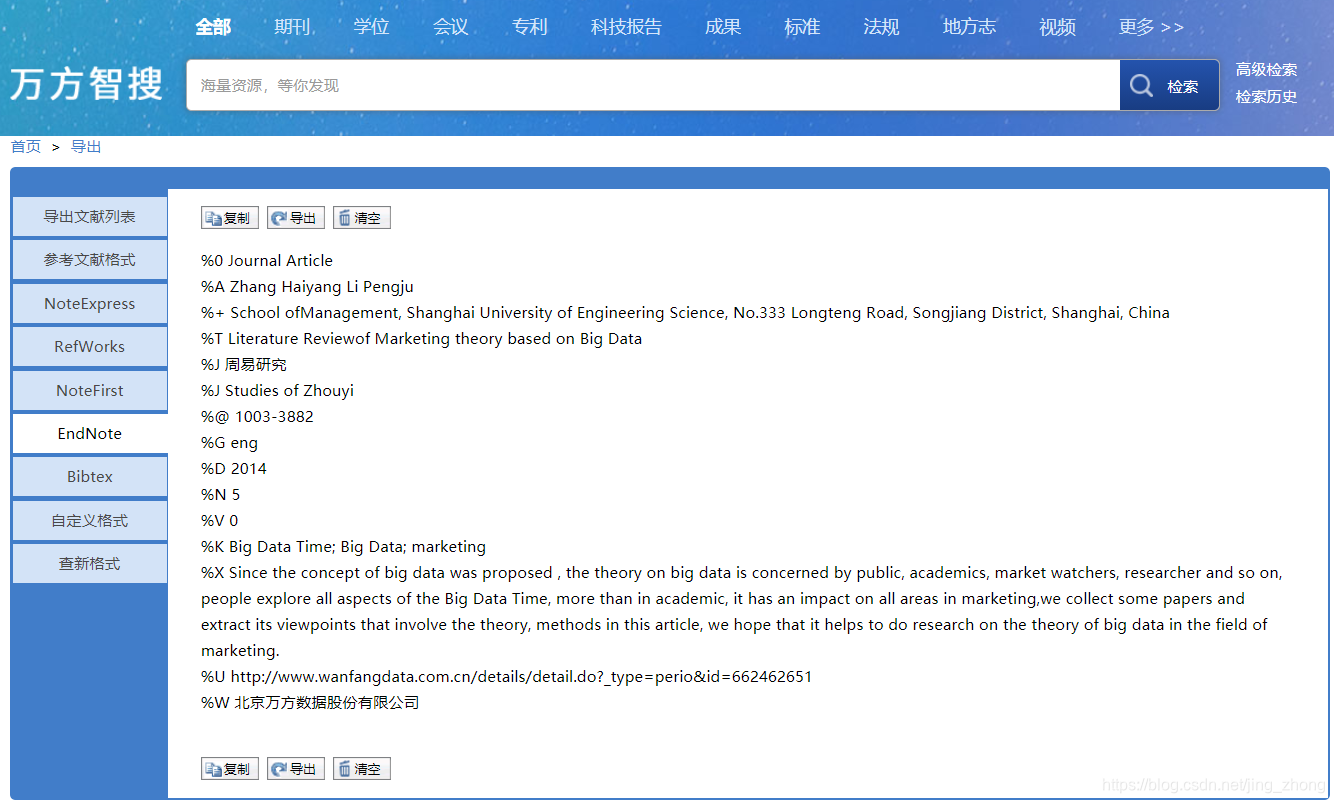Screen dimensions: 1334x803
Task: Select the EndNote format item
Action: click(90, 434)
